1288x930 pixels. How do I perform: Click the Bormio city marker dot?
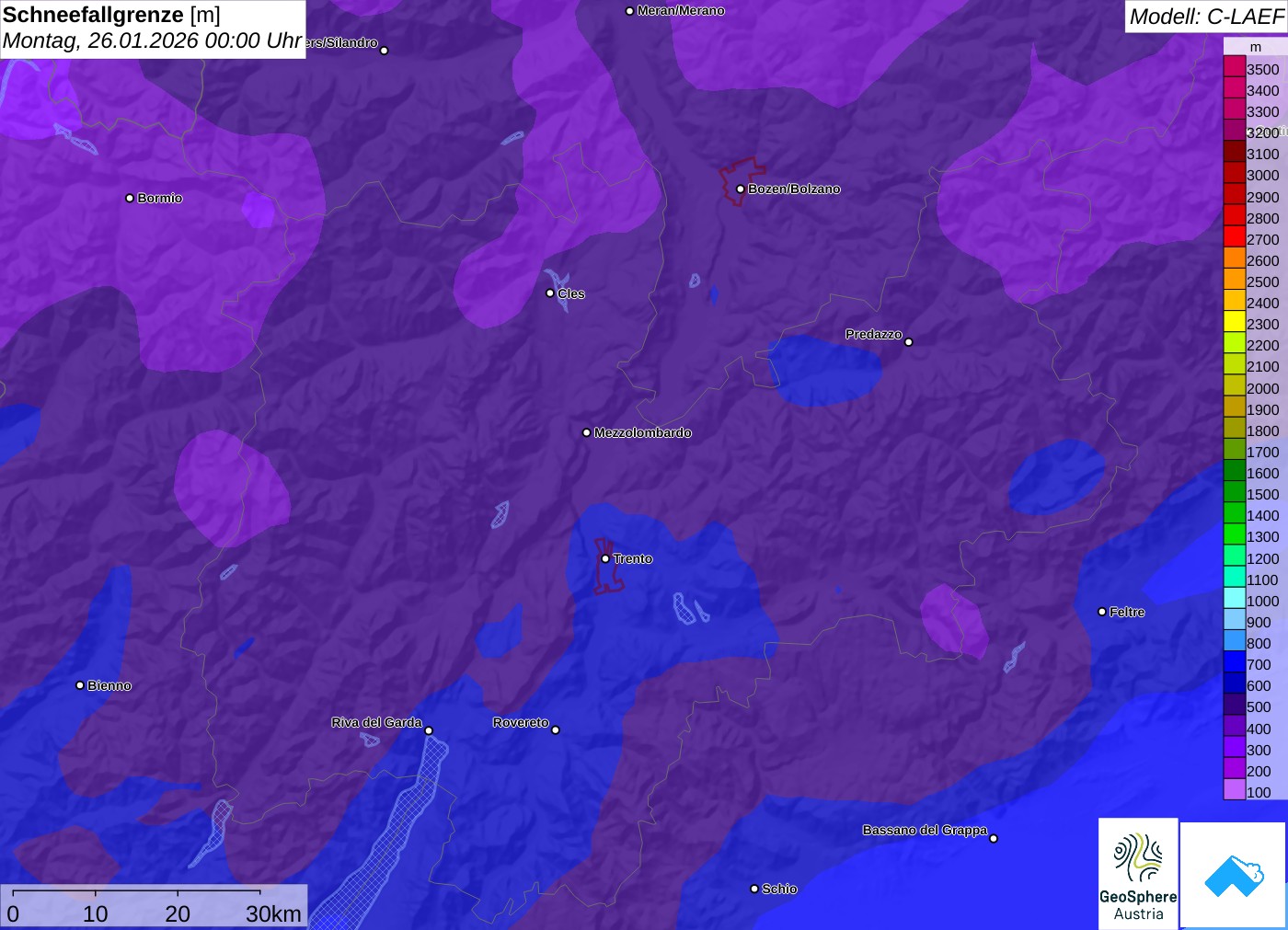coord(130,198)
